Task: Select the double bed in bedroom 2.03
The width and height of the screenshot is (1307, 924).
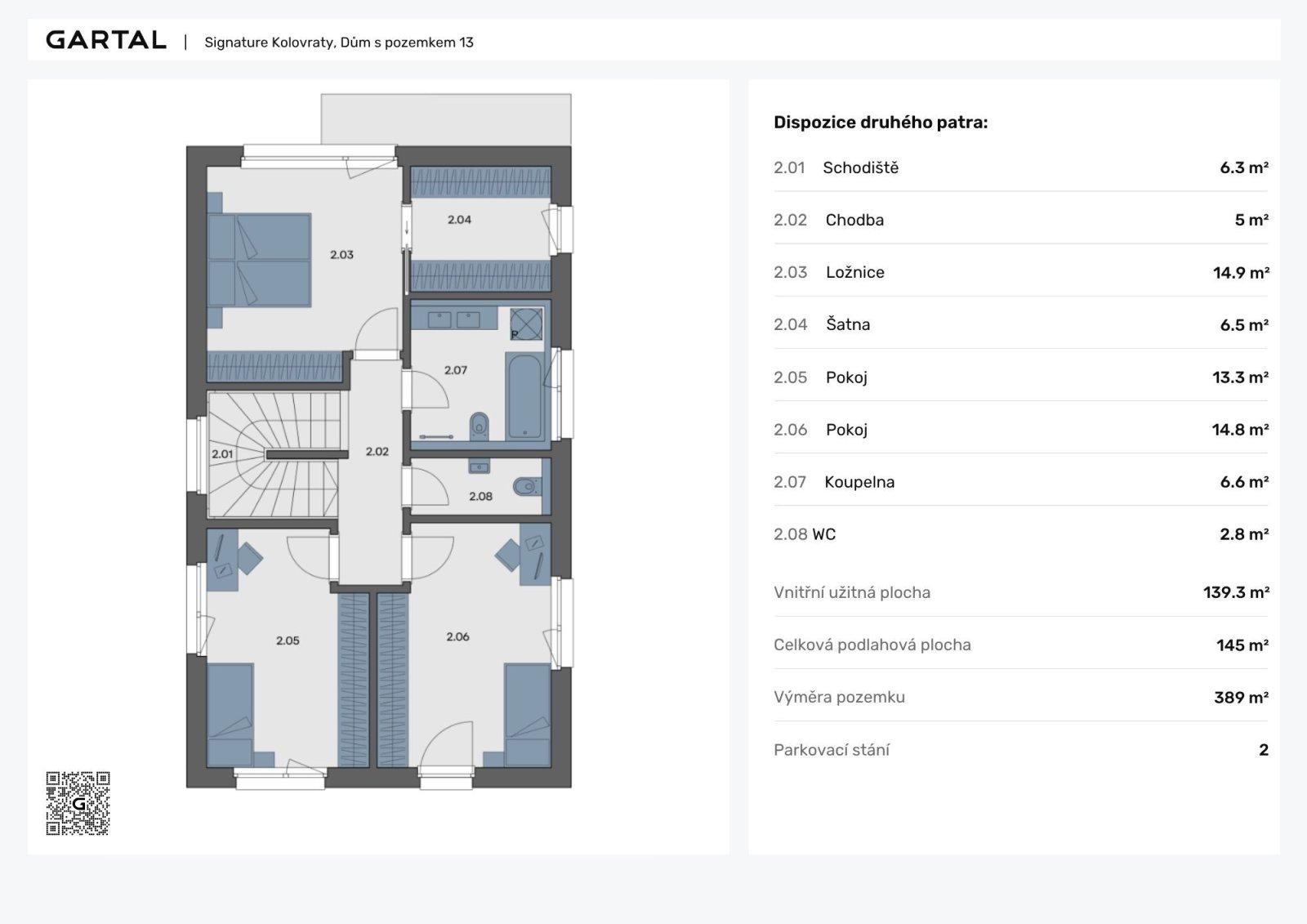Action: tap(260, 261)
